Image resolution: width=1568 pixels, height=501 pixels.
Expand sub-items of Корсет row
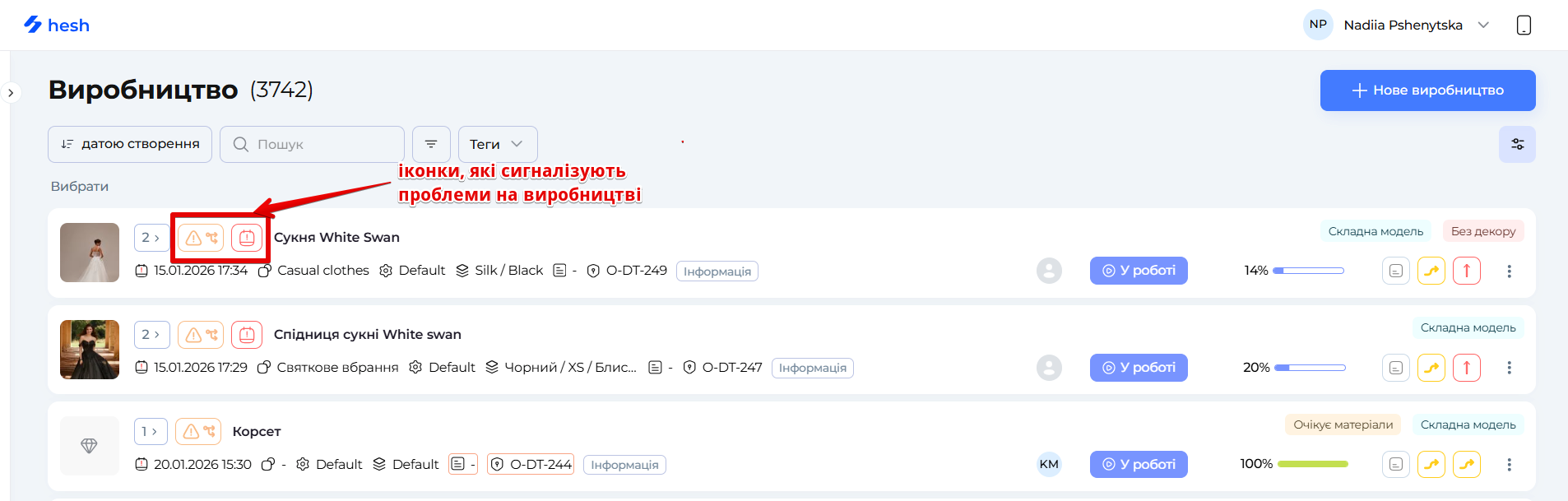click(x=151, y=431)
